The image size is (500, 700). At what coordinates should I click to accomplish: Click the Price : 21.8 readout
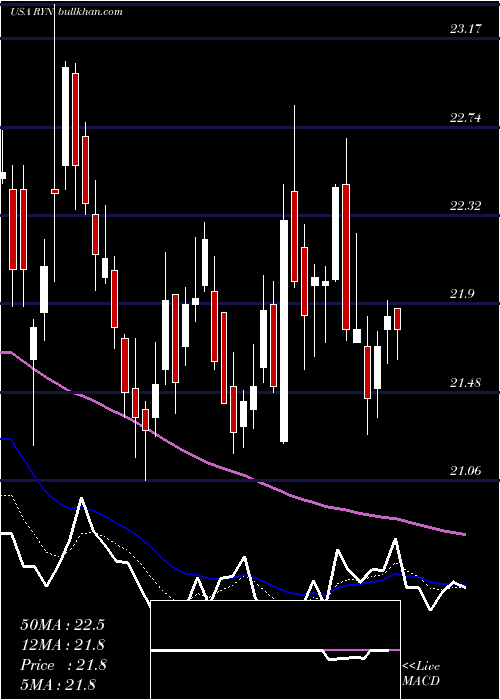point(63,665)
